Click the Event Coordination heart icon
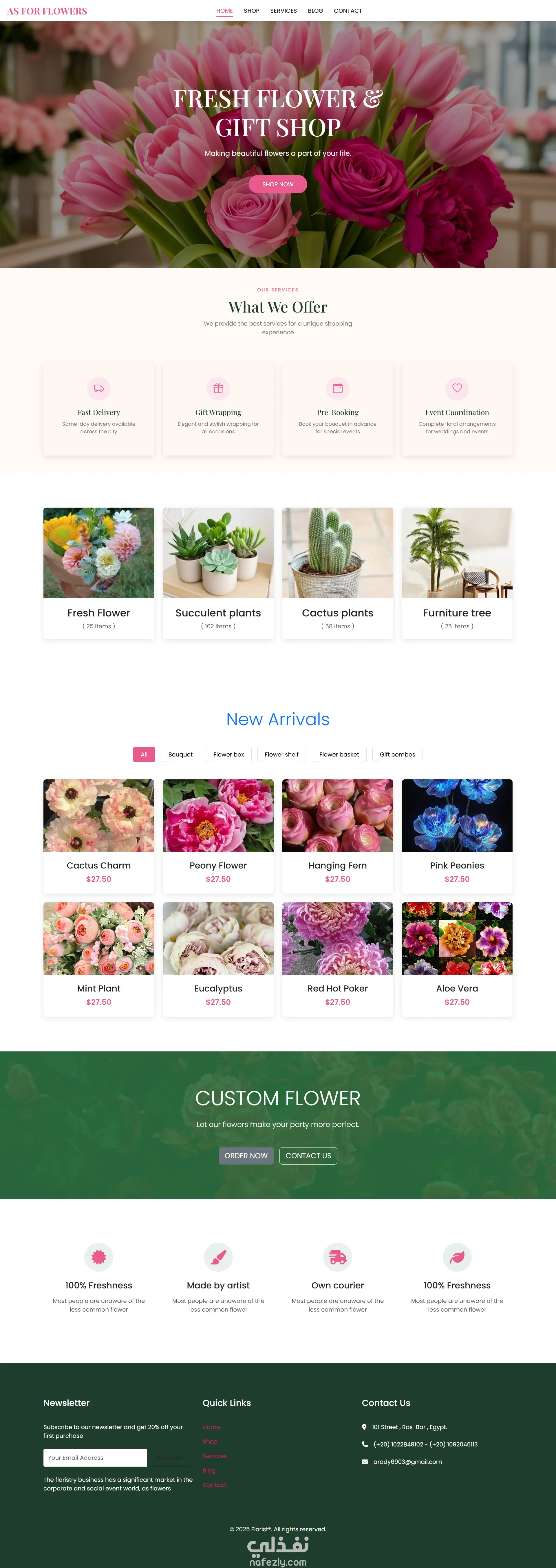This screenshot has width=556, height=1568. pos(457,388)
